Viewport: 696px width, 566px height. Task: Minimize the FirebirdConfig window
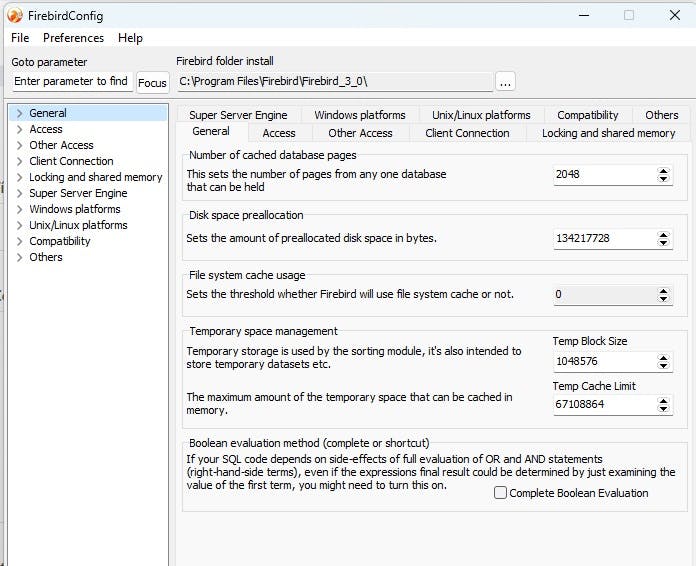[584, 16]
